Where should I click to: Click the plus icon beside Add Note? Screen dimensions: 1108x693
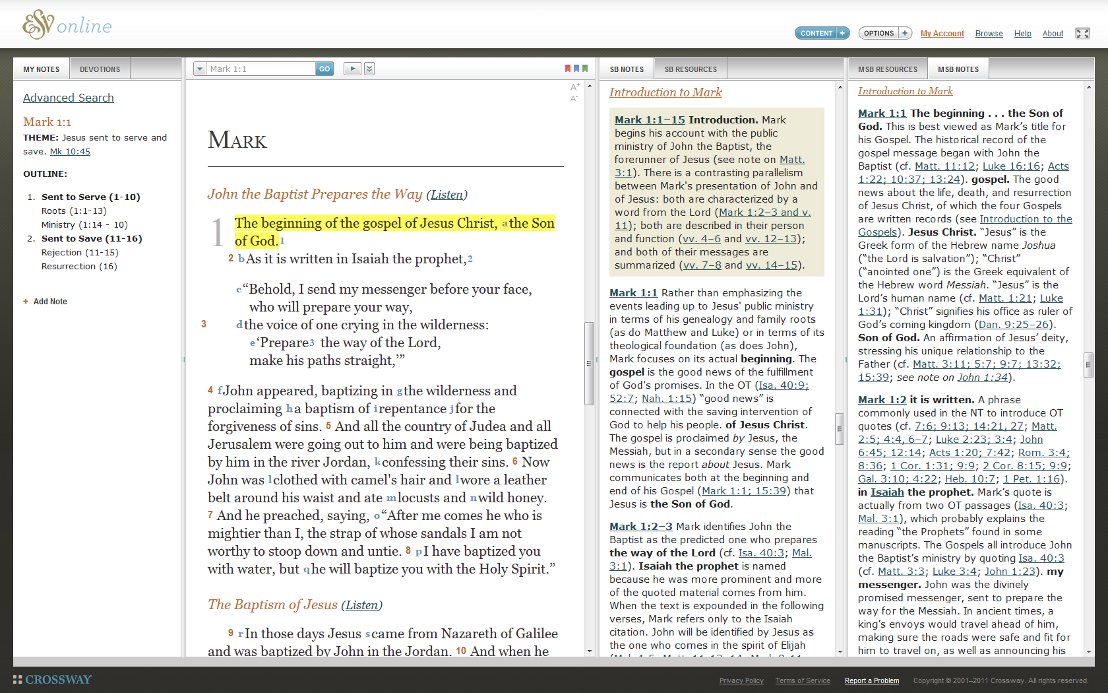click(x=25, y=301)
